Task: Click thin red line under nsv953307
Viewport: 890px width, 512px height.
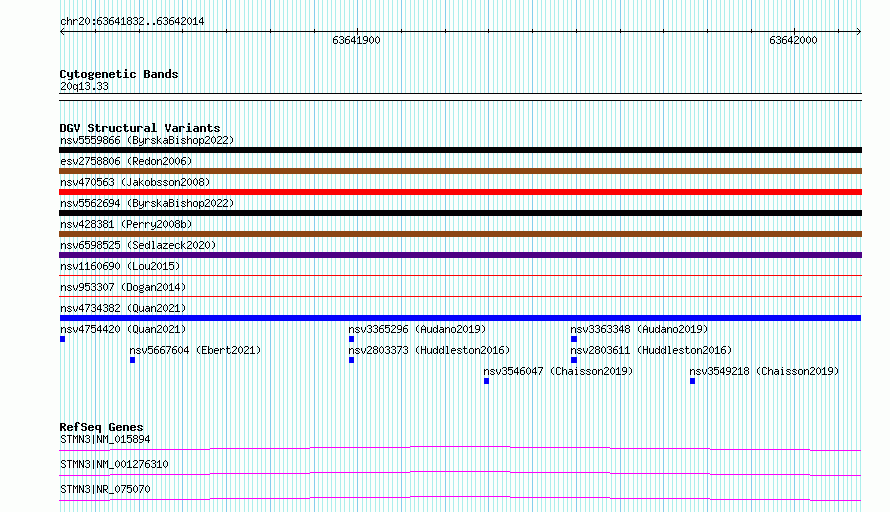Action: tap(460, 296)
